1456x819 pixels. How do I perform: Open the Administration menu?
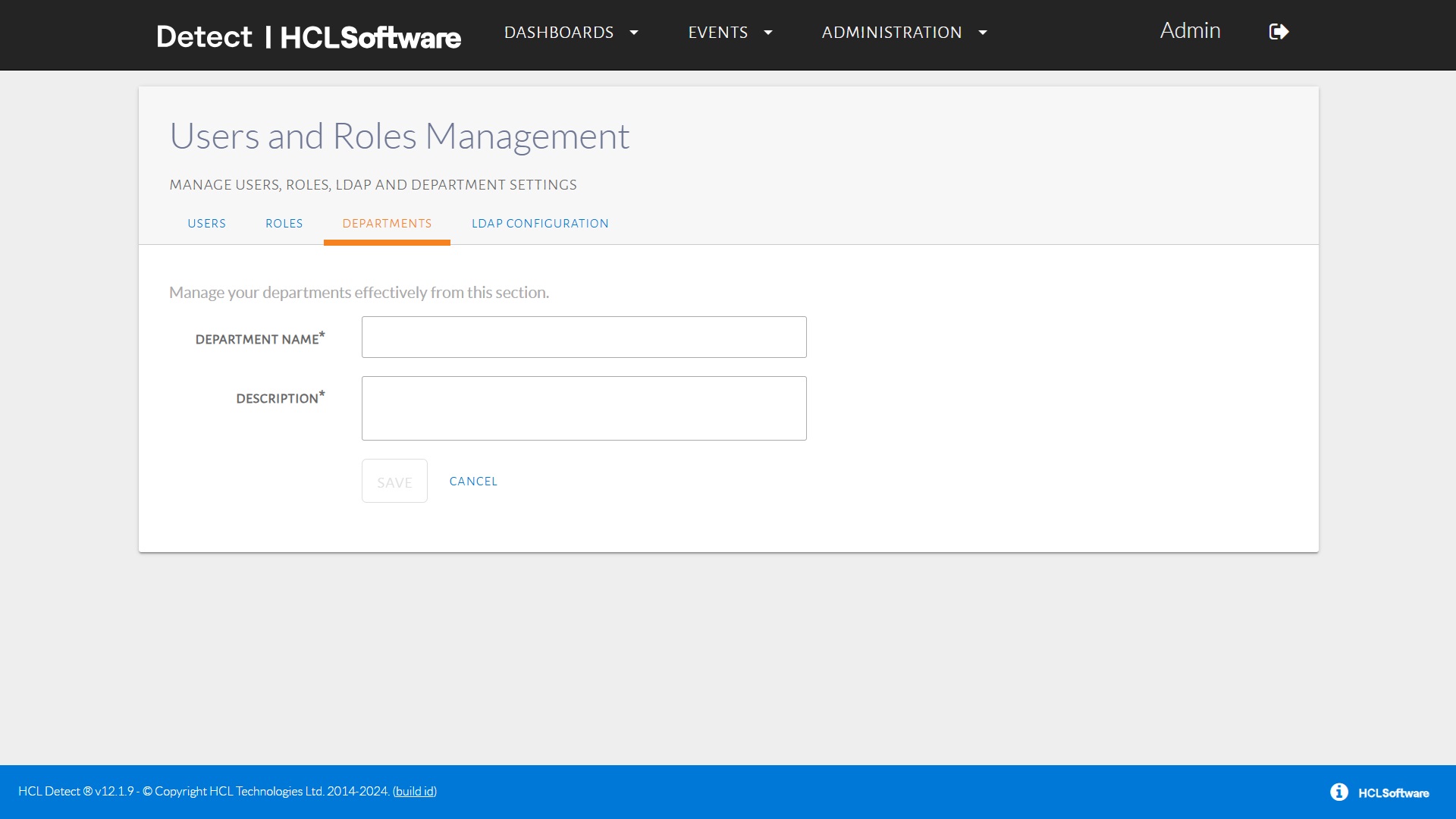(892, 33)
